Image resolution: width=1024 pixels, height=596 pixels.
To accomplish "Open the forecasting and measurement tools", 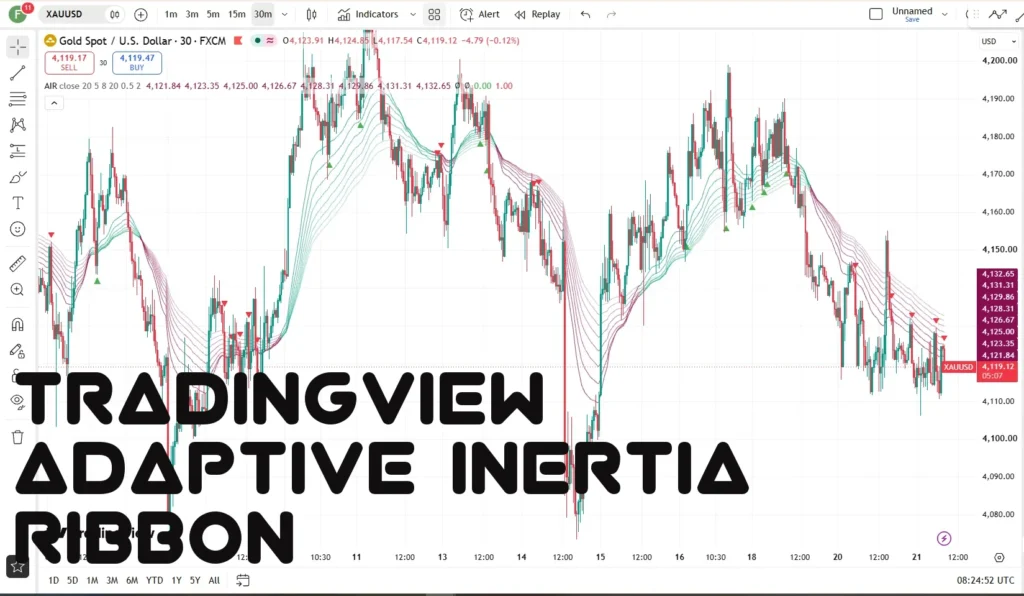I will 18,151.
